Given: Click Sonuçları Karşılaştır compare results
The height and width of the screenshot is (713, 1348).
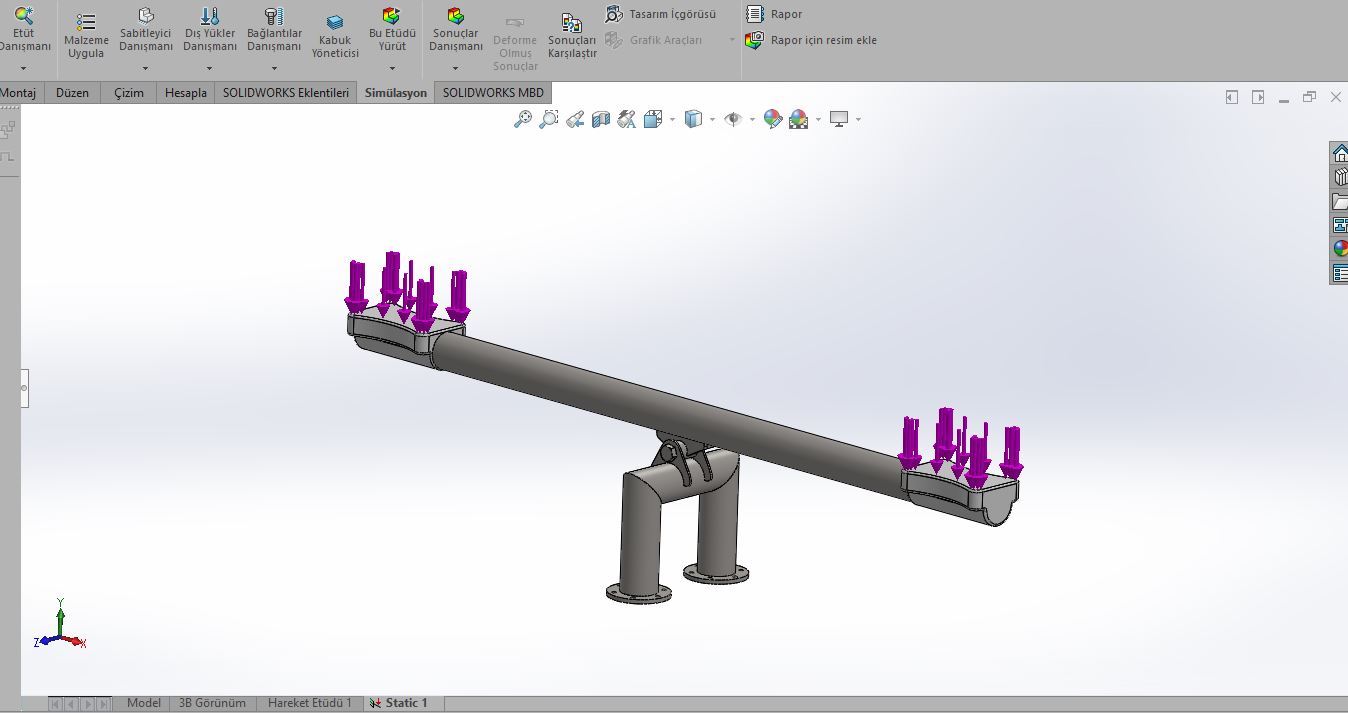Looking at the screenshot, I should click(x=572, y=37).
